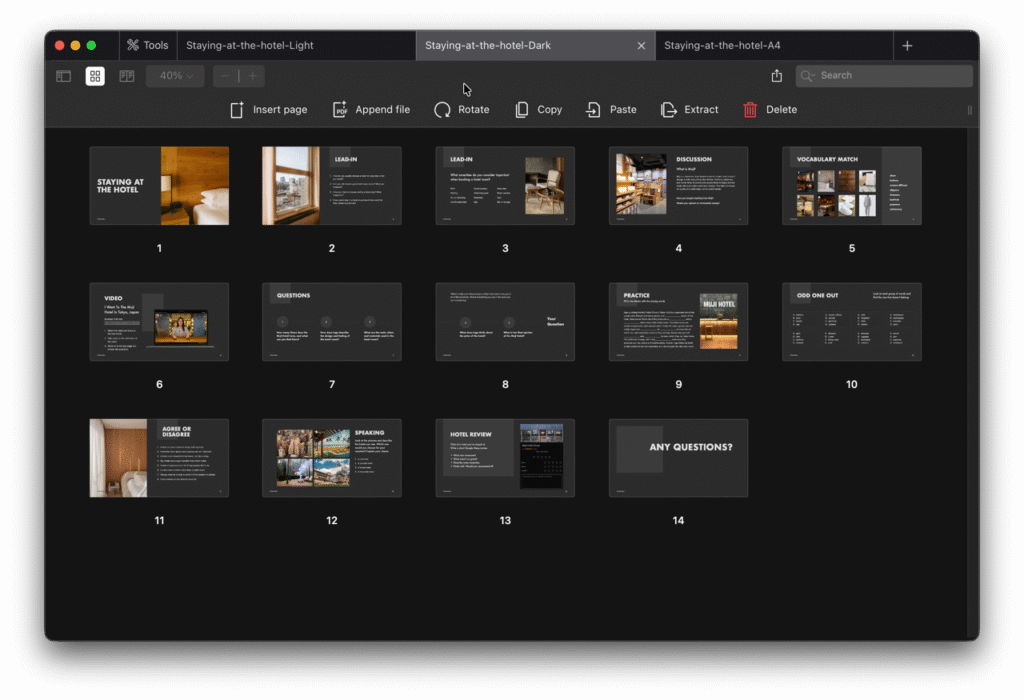Image resolution: width=1024 pixels, height=700 pixels.
Task: Click the Copy pages icon
Action: [x=522, y=110]
